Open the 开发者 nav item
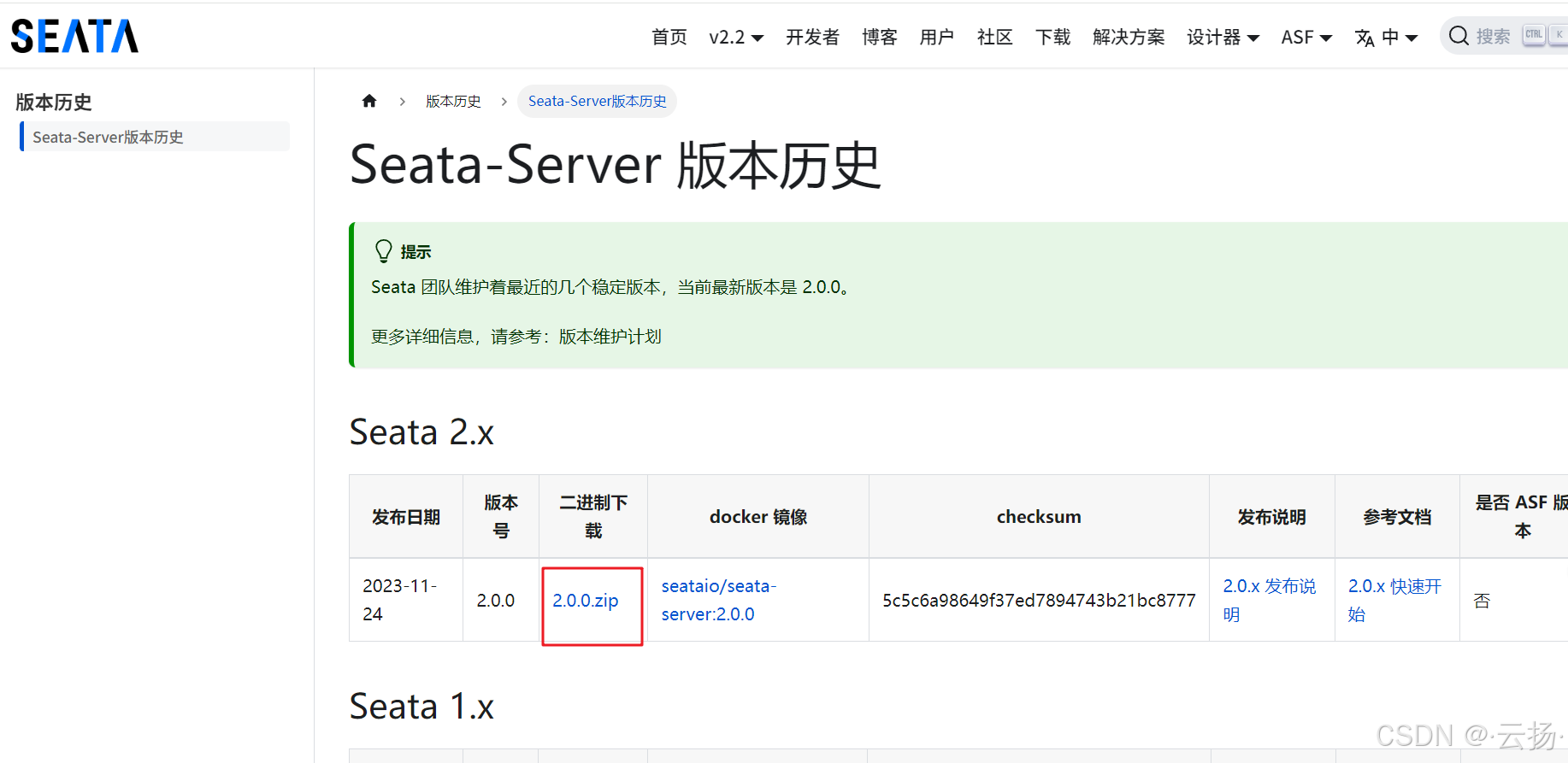Viewport: 1568px width, 763px height. [x=812, y=37]
